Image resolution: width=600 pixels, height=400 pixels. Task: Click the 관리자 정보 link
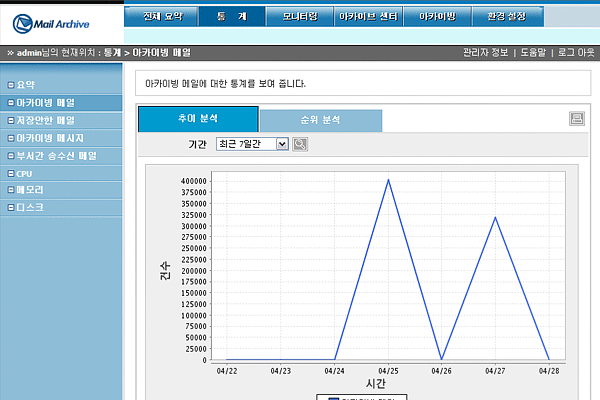tap(485, 52)
